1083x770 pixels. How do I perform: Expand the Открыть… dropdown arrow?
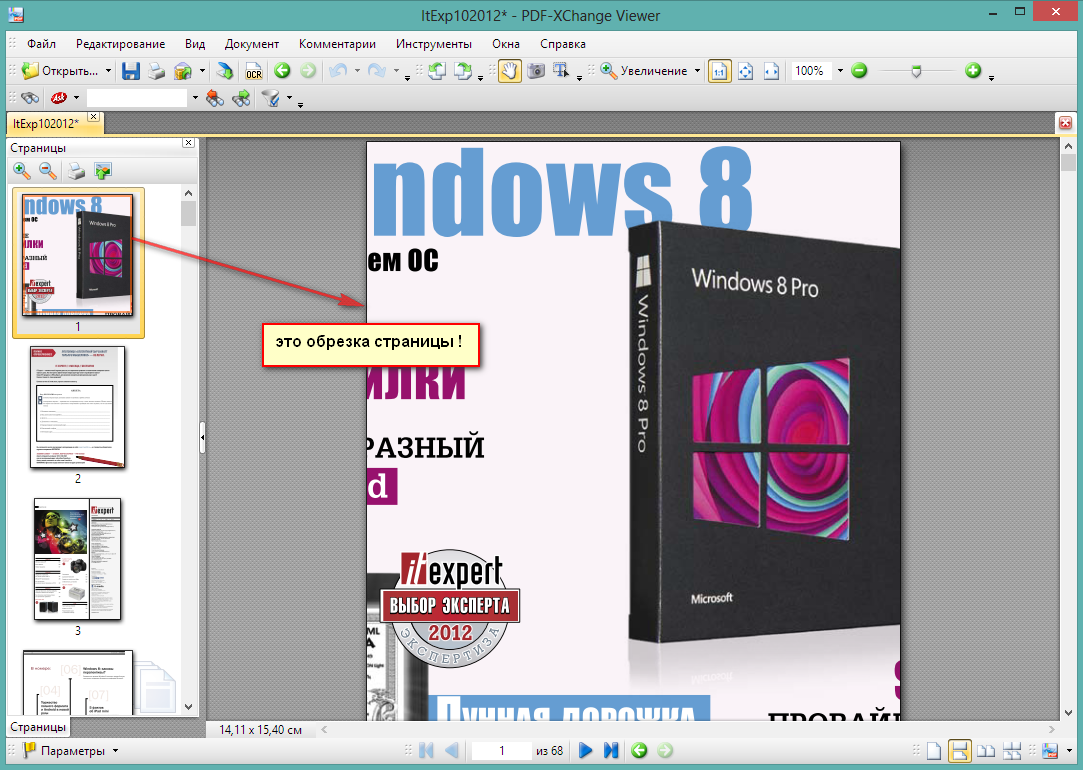point(108,70)
